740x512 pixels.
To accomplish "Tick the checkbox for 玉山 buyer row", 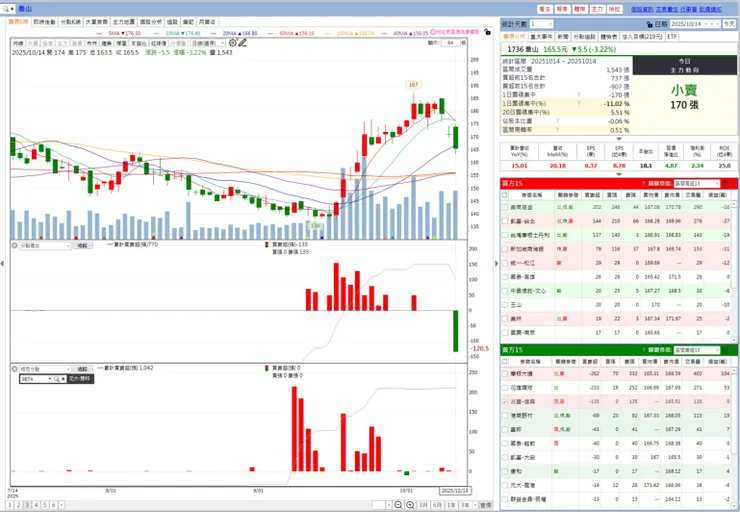I will point(505,305).
